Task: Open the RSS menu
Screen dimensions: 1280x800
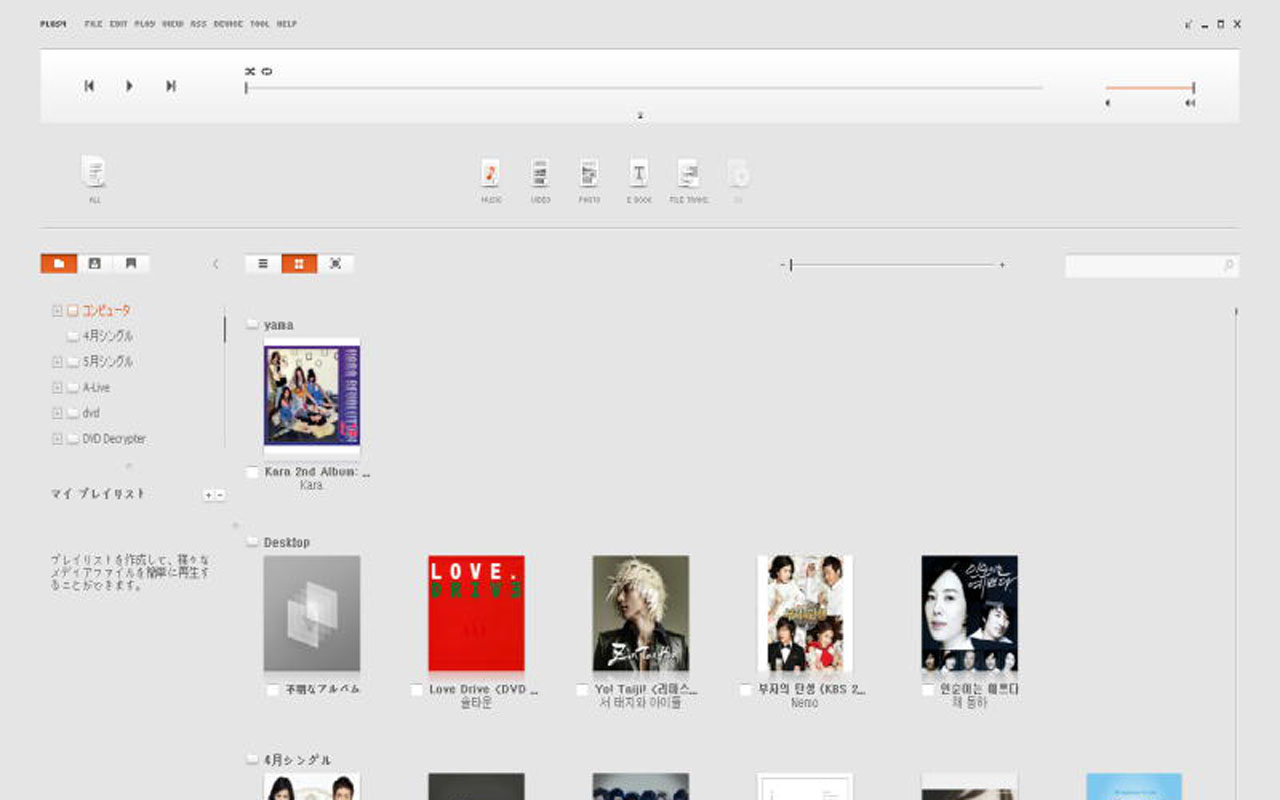Action: click(198, 24)
